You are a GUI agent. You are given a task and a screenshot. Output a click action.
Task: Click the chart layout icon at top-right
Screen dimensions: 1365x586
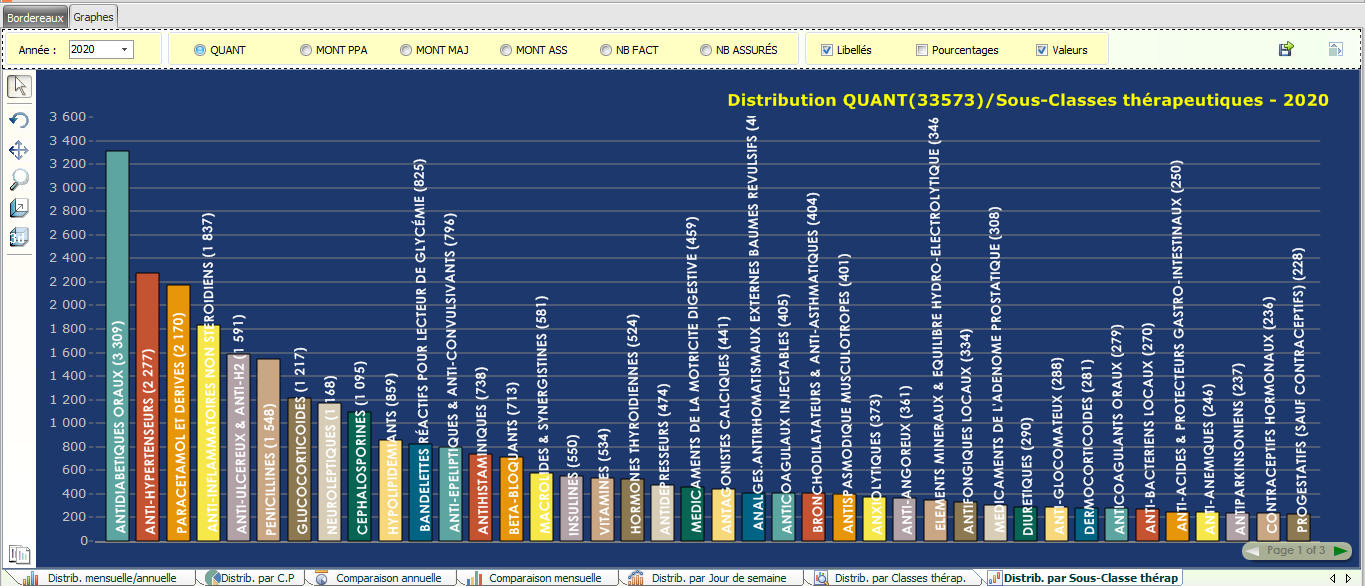click(1335, 49)
